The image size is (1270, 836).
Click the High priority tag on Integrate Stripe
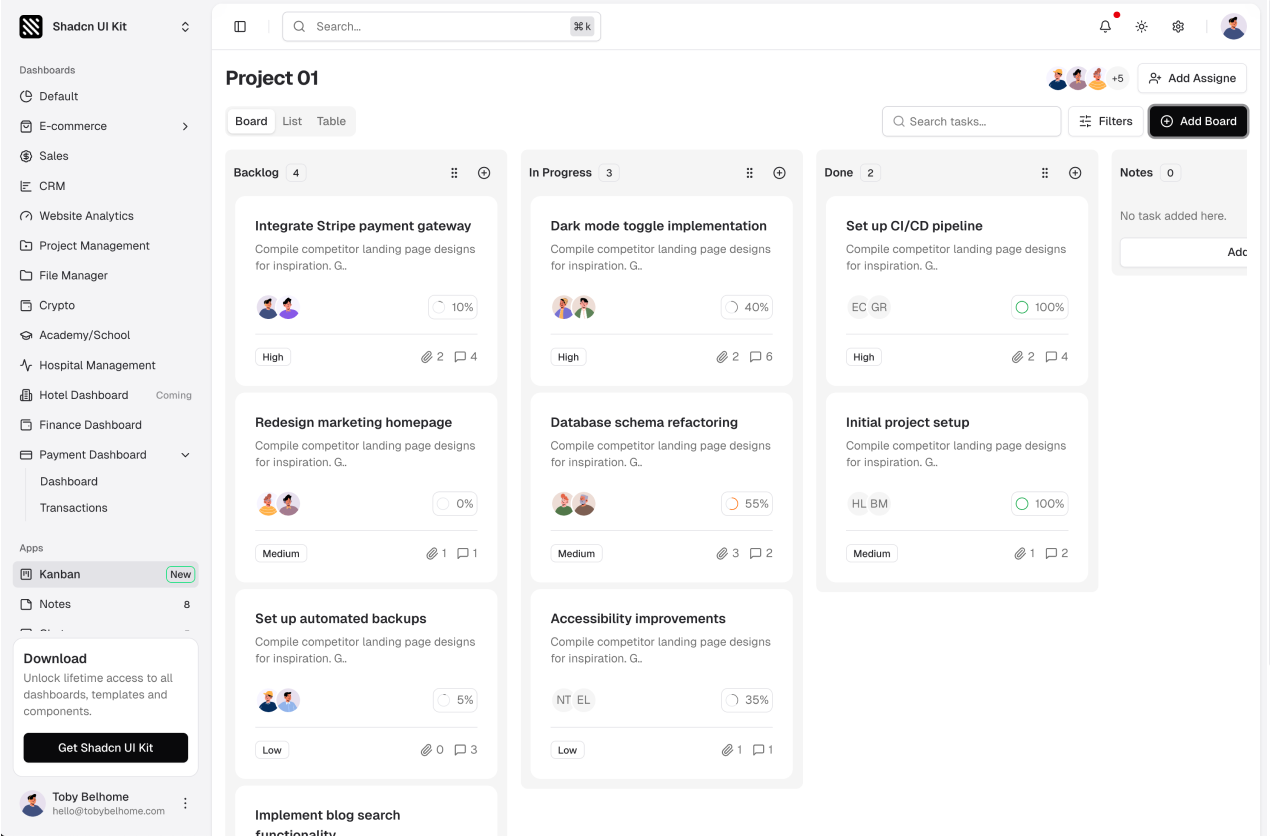coord(273,357)
